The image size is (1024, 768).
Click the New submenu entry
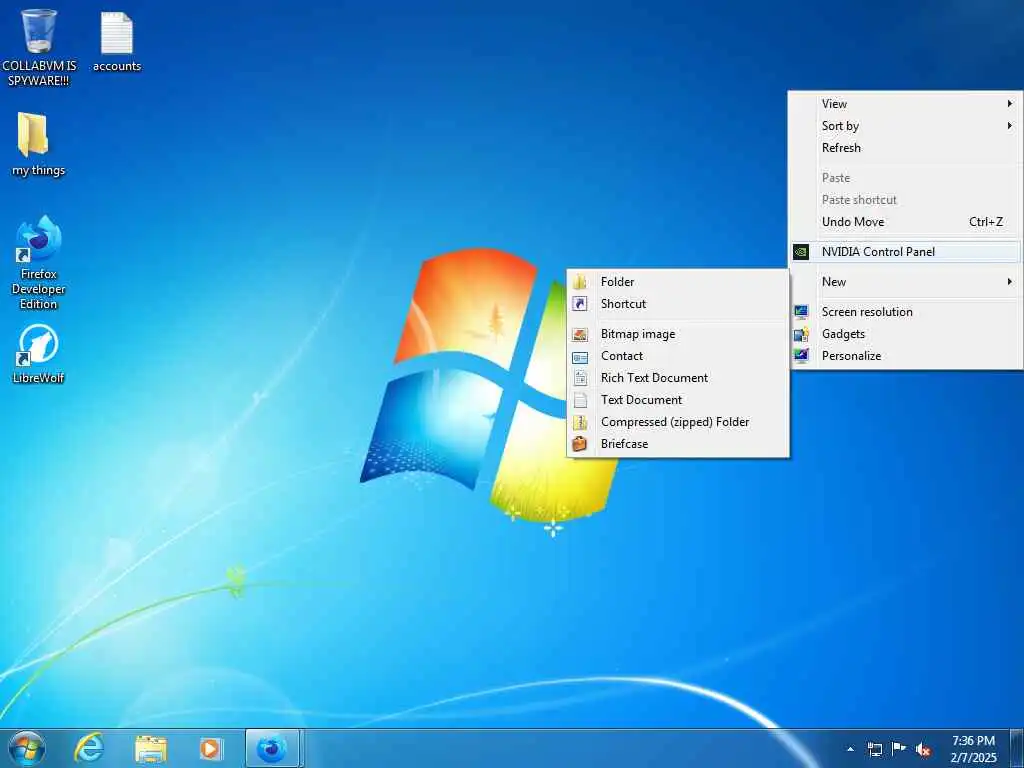906,282
